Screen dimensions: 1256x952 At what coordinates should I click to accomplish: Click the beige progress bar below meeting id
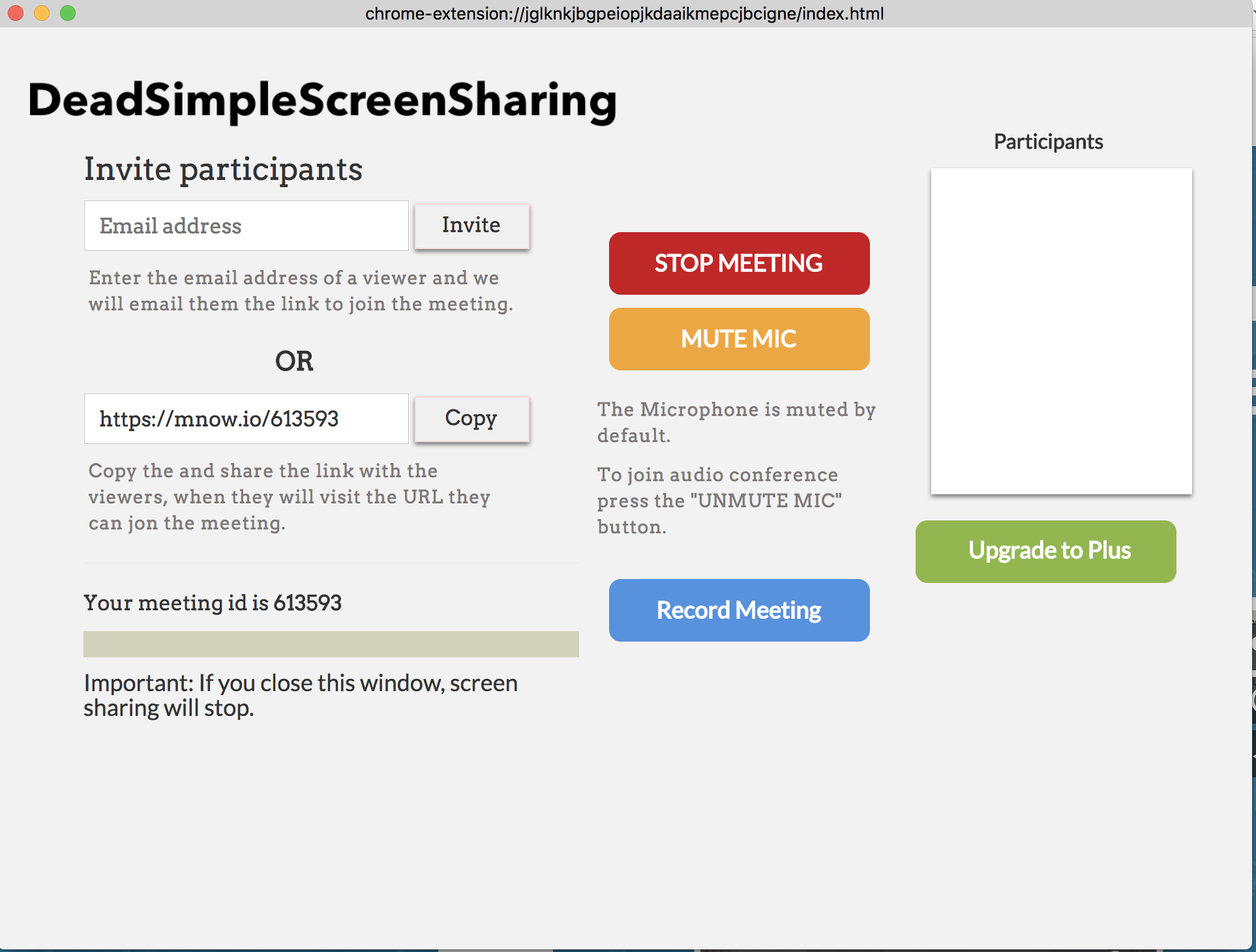(x=331, y=644)
